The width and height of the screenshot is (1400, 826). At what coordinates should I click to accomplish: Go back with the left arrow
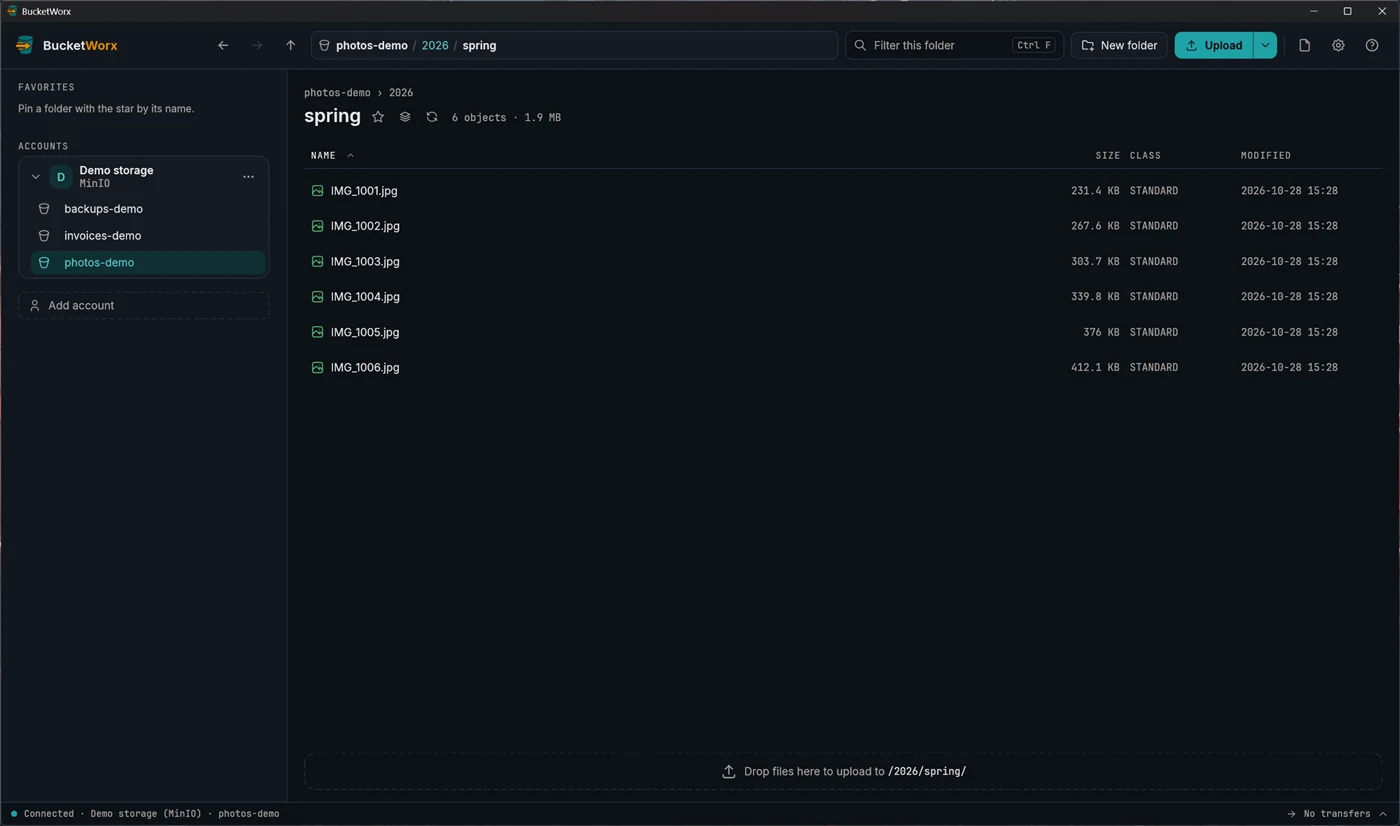tap(223, 45)
